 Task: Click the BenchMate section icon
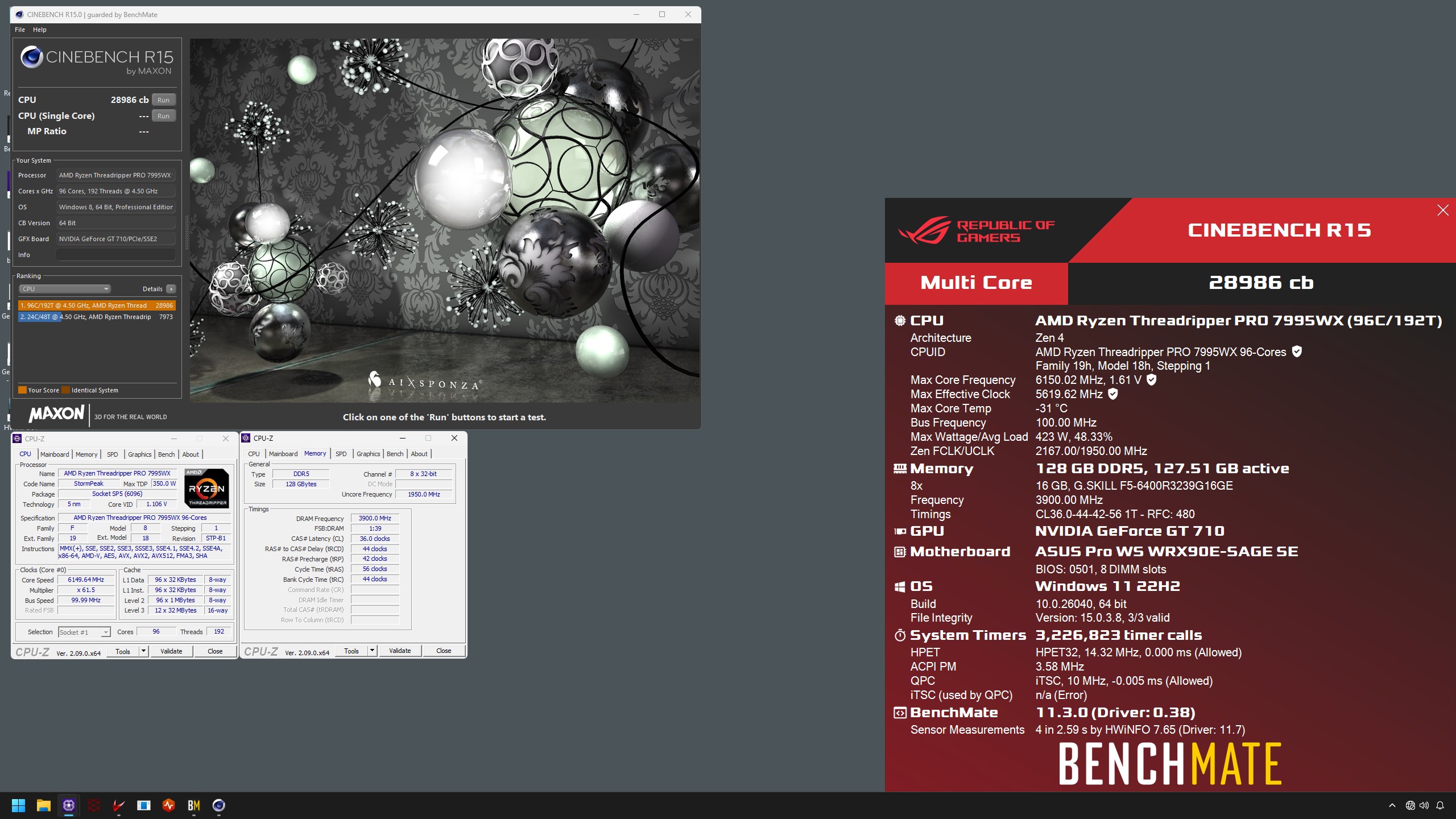(900, 713)
